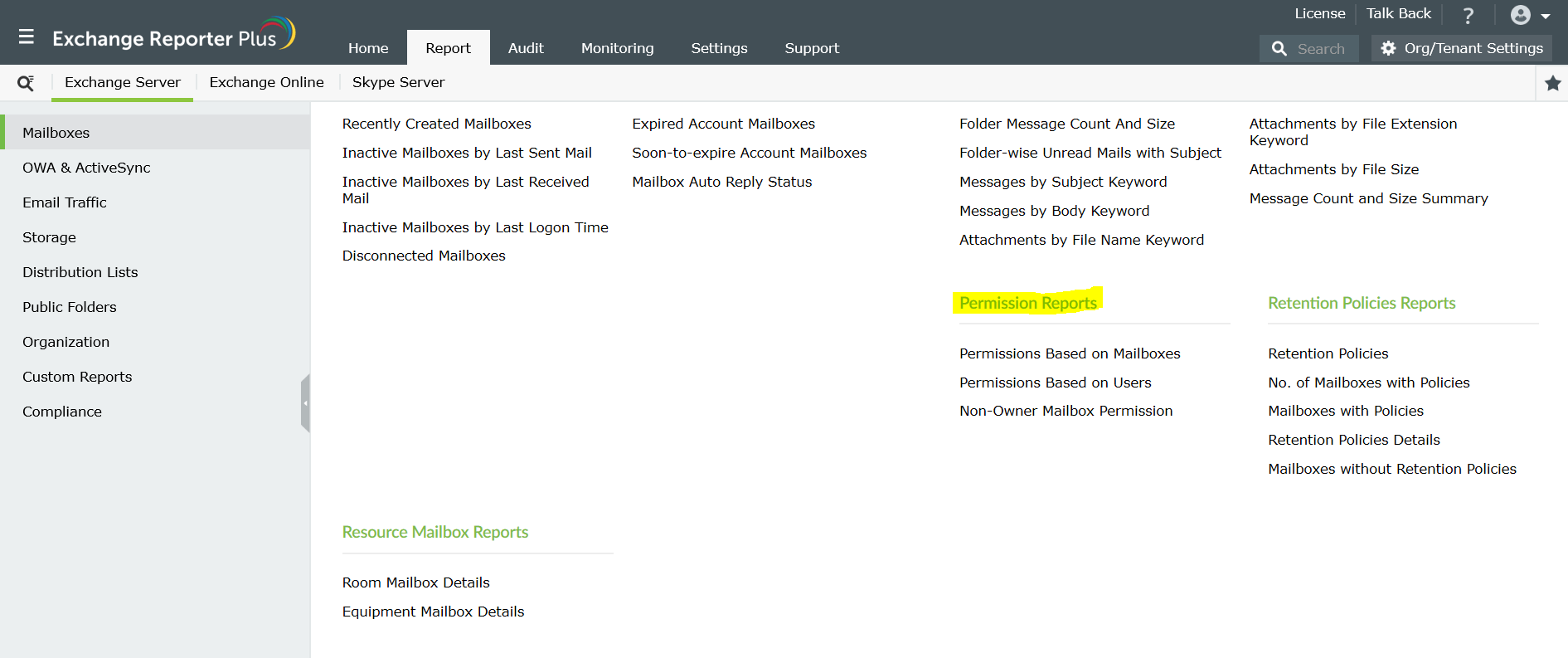Open the user account avatar menu
This screenshot has height=658, width=1568.
pos(1530,15)
